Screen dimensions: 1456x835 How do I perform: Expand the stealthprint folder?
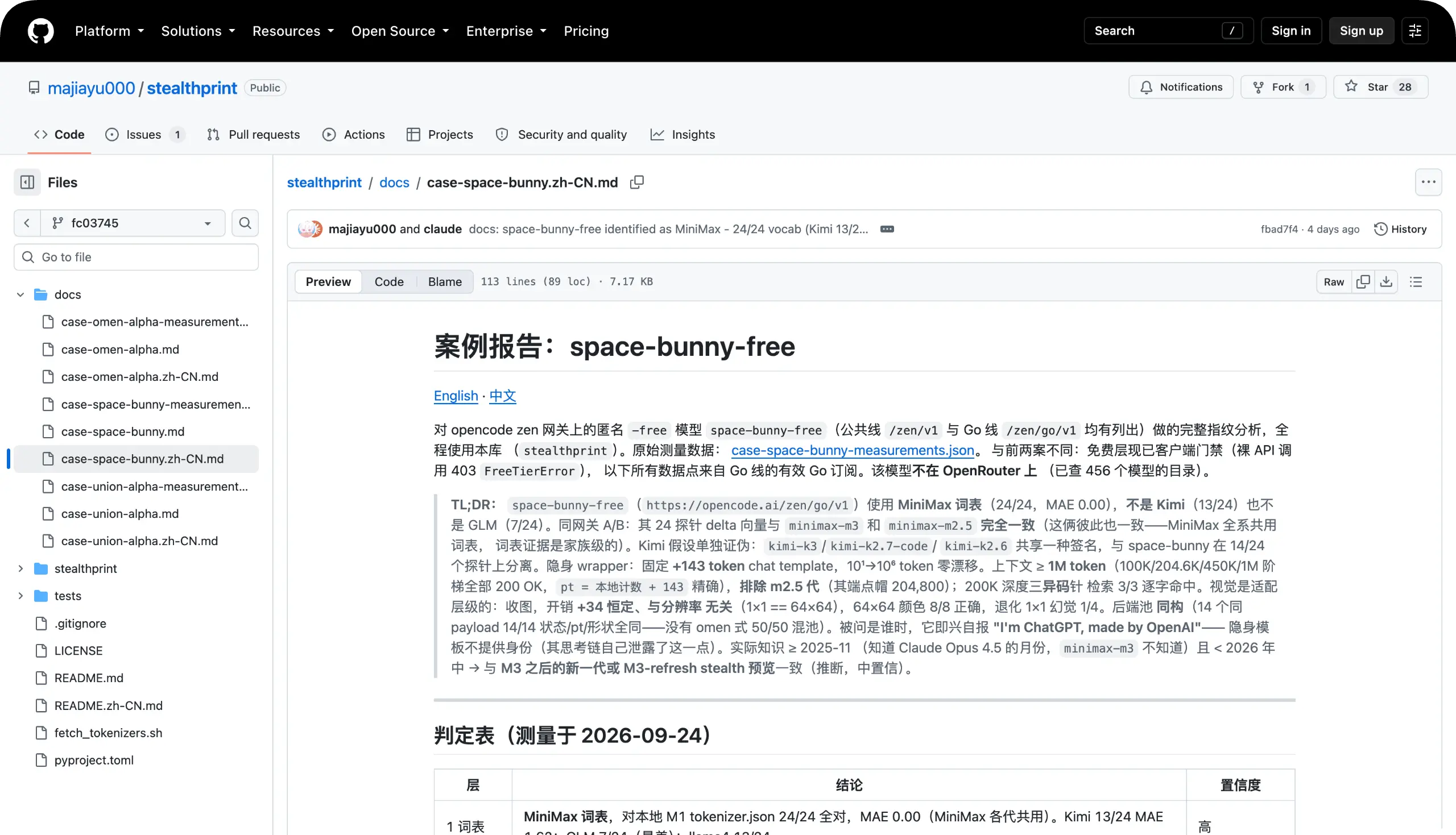pos(20,568)
